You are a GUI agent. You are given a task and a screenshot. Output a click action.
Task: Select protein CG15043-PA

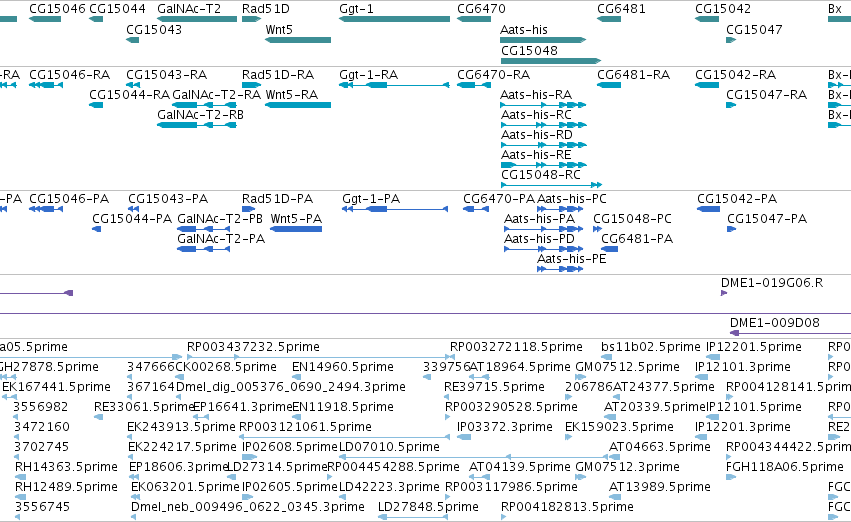click(168, 199)
